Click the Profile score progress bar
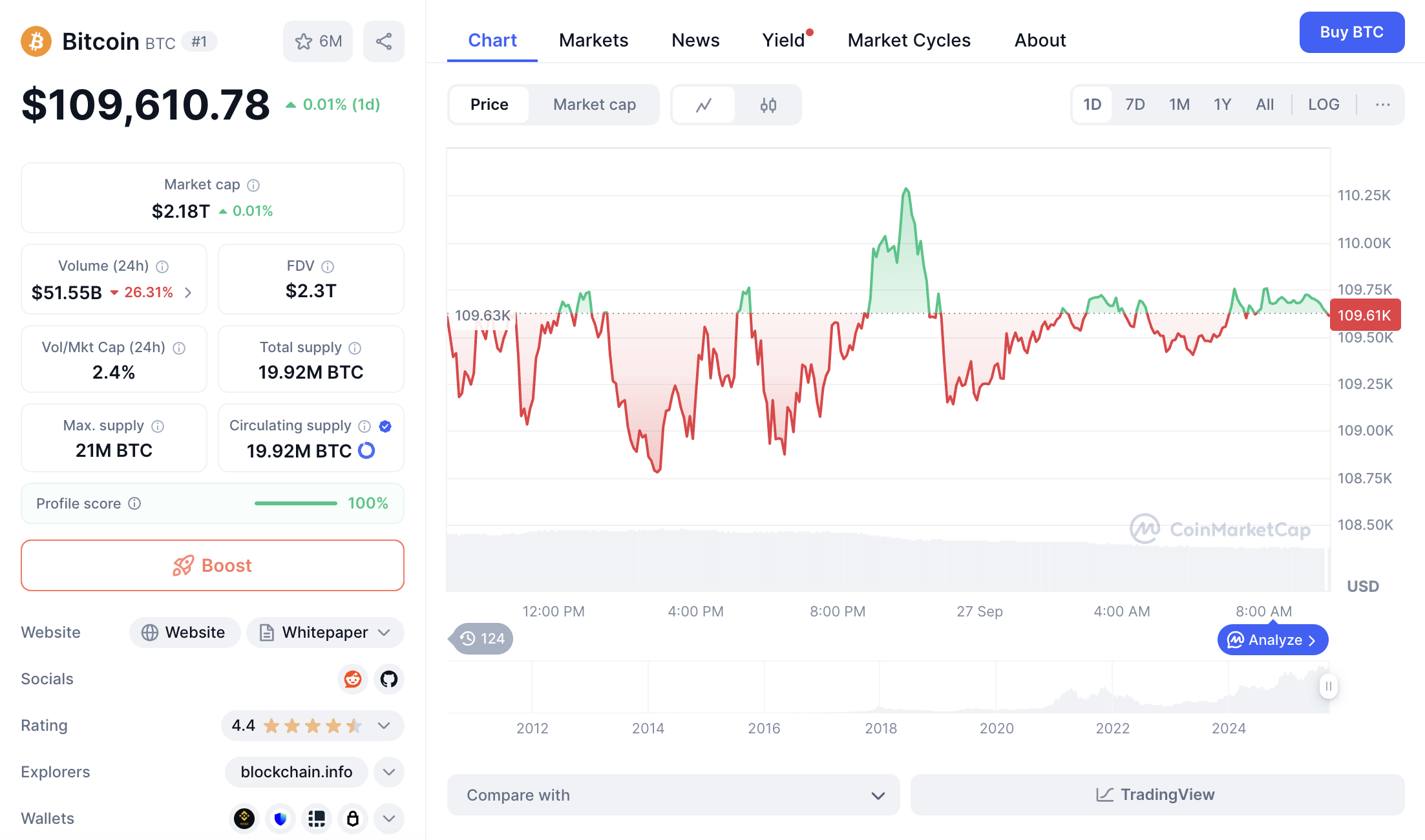This screenshot has height=840, width=1425. tap(296, 503)
